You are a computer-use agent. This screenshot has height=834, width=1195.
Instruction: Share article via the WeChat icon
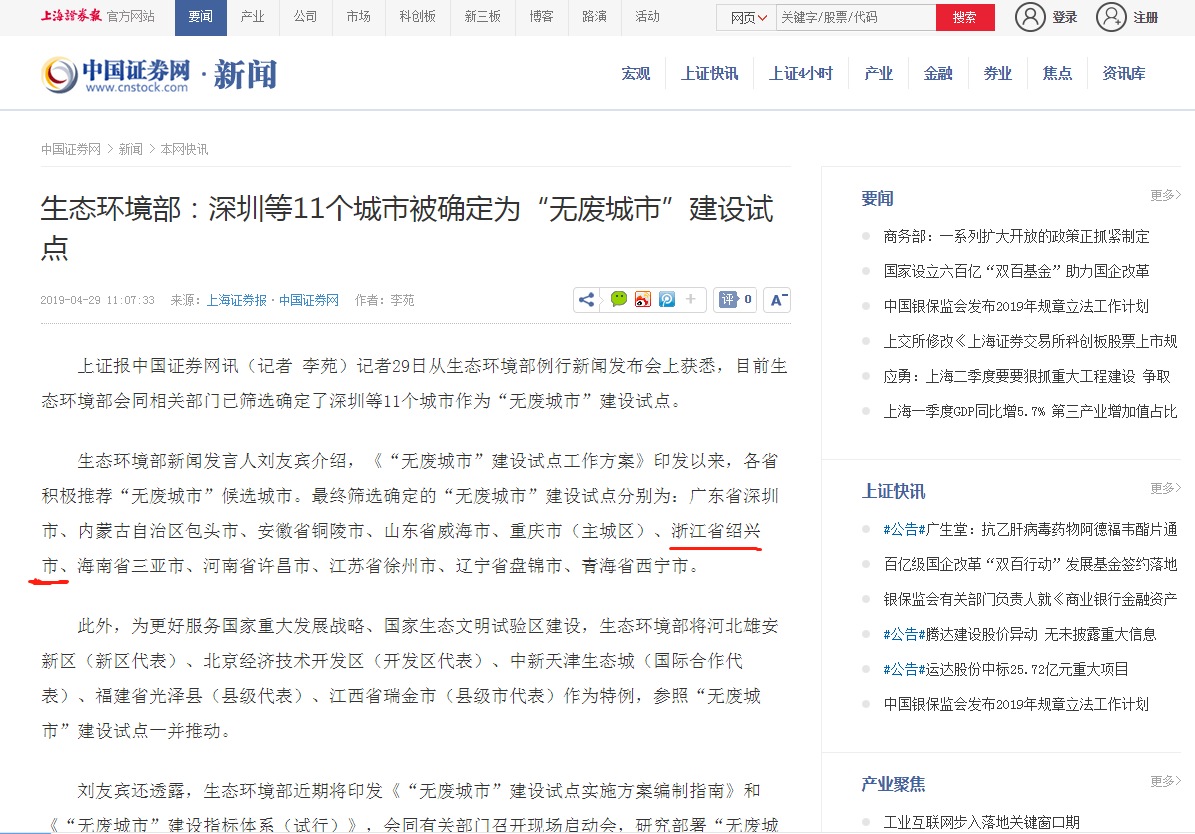[619, 299]
